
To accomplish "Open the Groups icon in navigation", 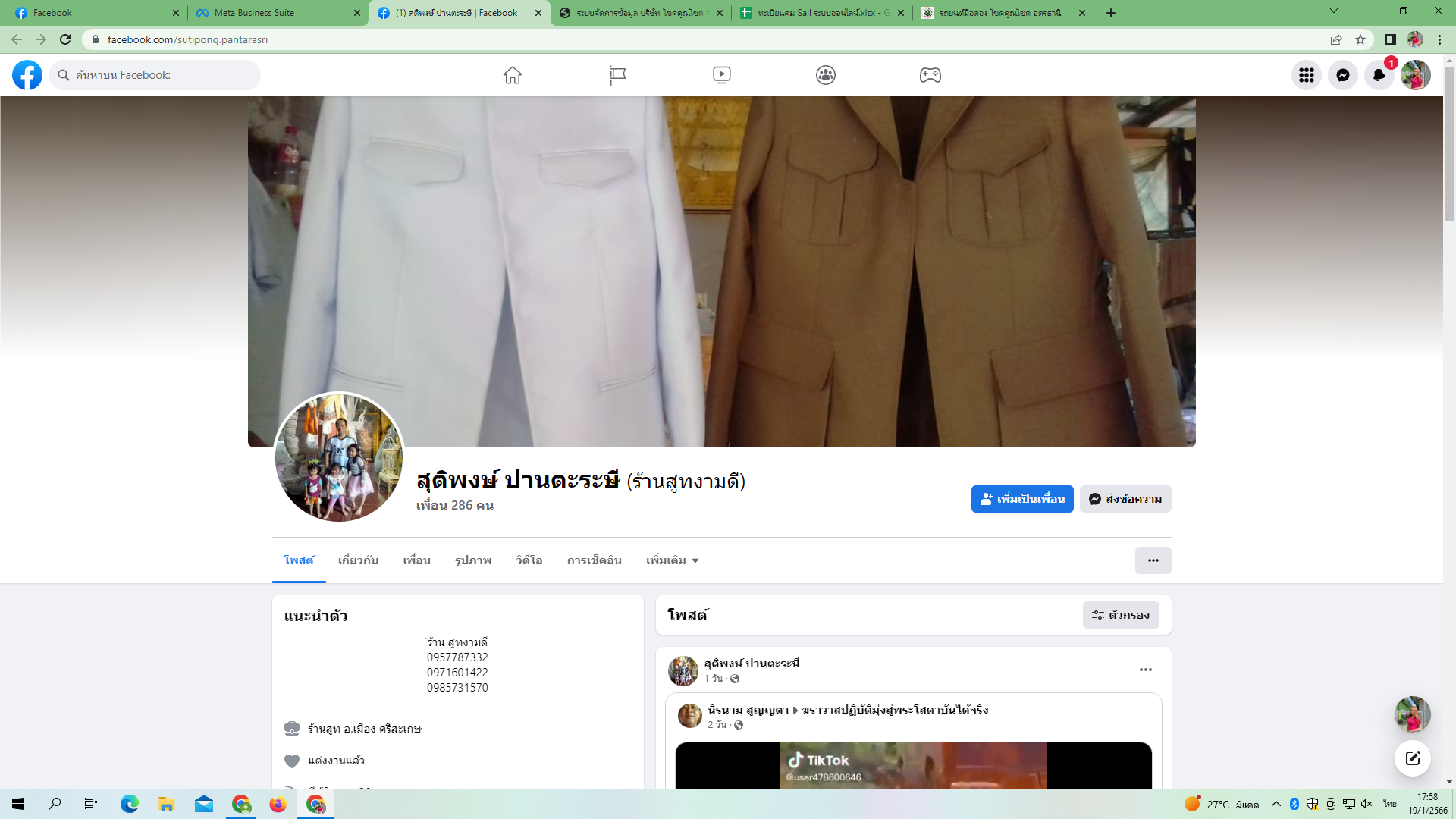I will coord(826,75).
